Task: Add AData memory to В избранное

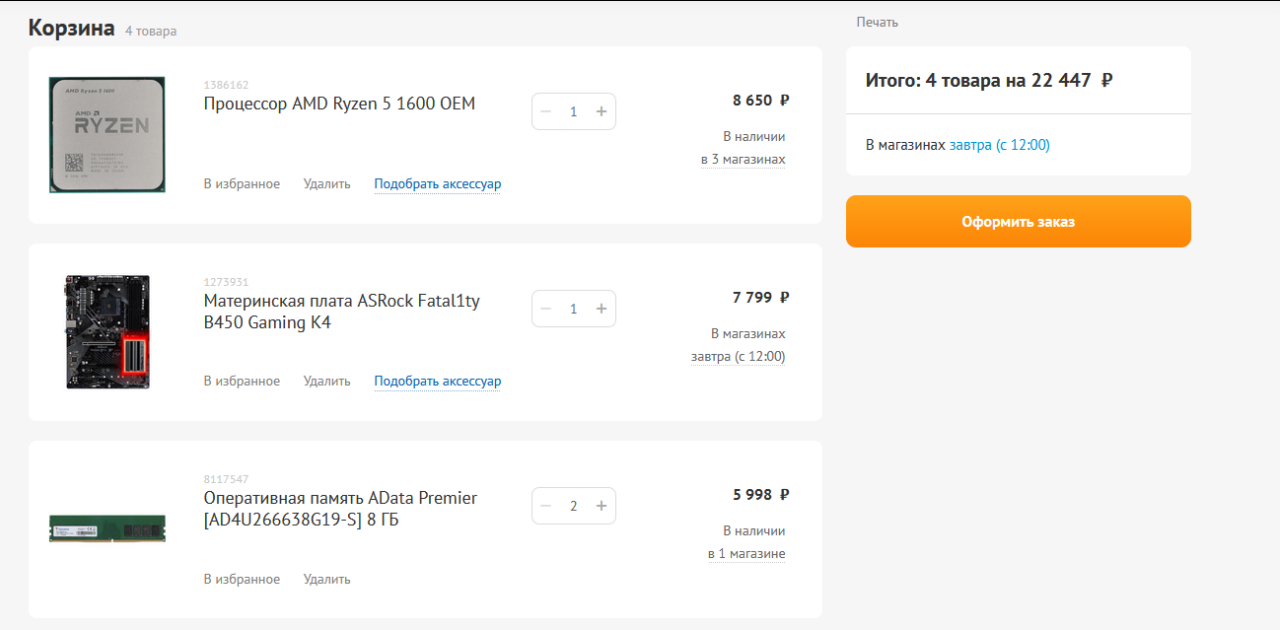Action: (x=242, y=579)
